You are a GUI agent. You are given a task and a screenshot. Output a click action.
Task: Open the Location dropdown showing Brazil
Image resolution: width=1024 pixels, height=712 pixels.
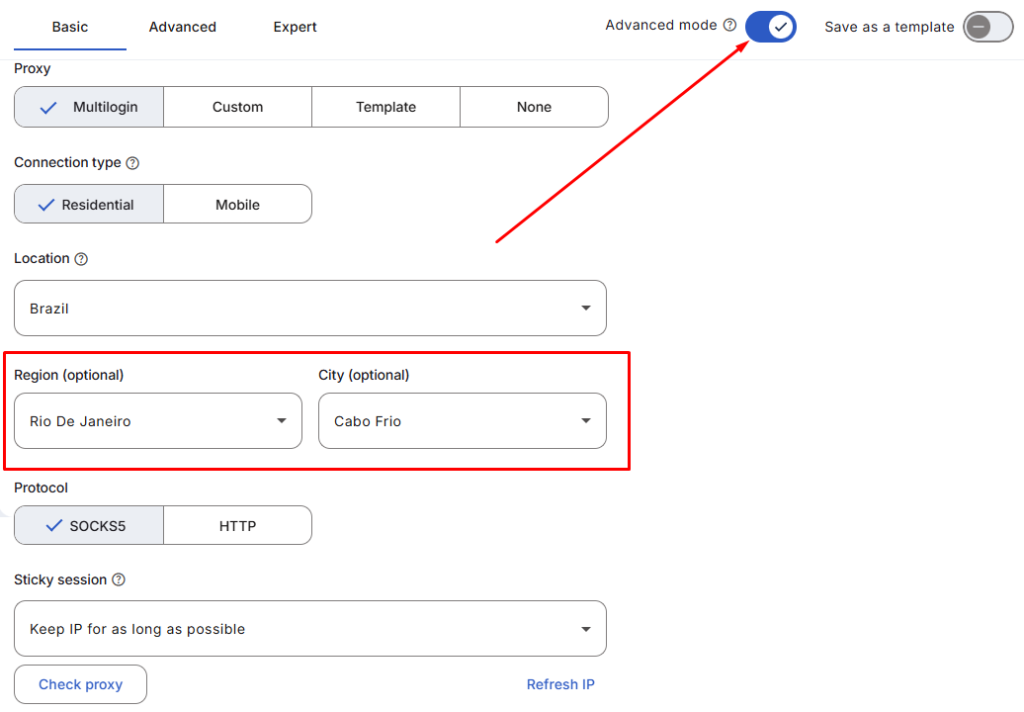pos(310,308)
